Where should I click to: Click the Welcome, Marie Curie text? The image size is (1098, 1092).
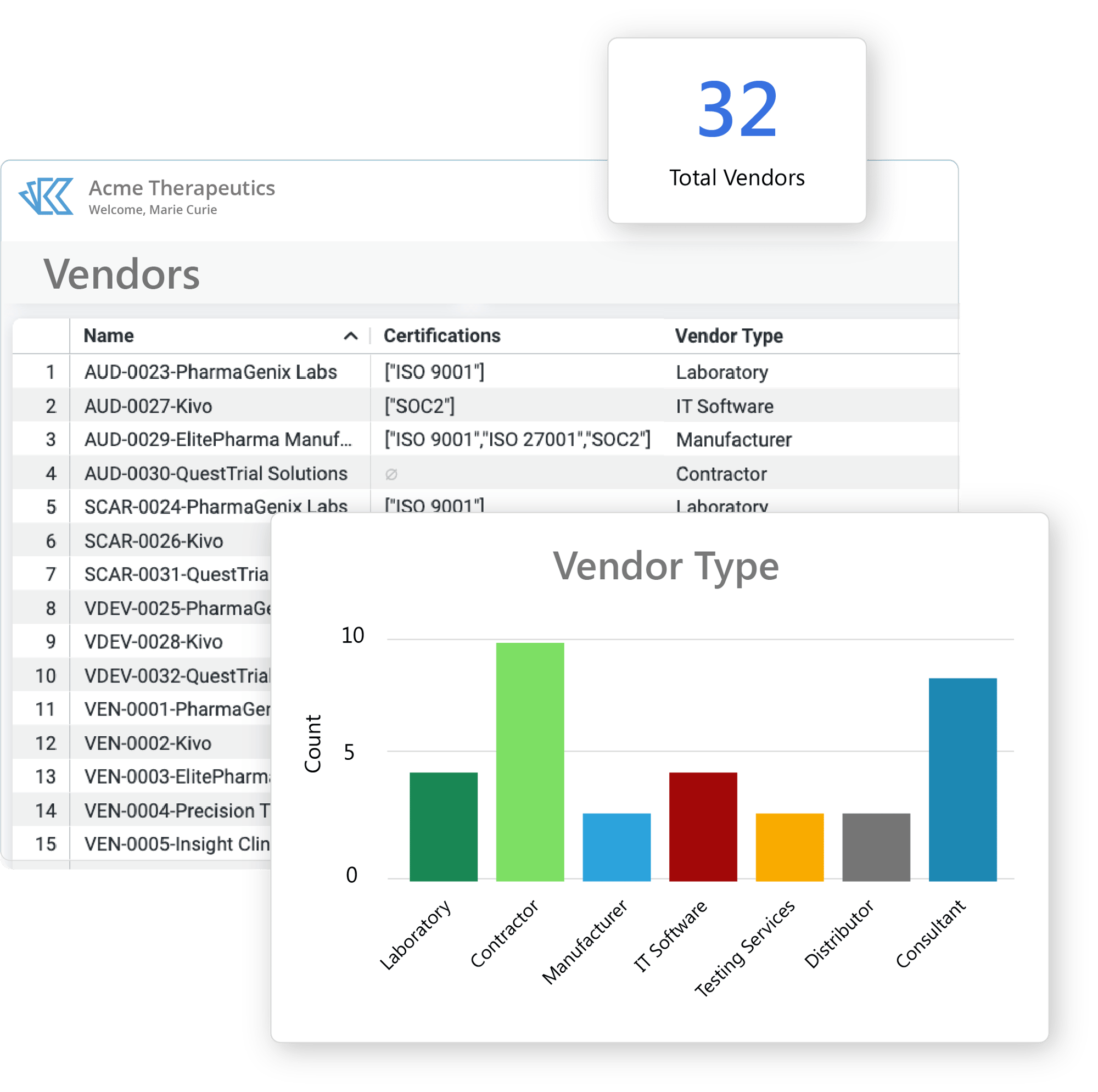coord(153,210)
